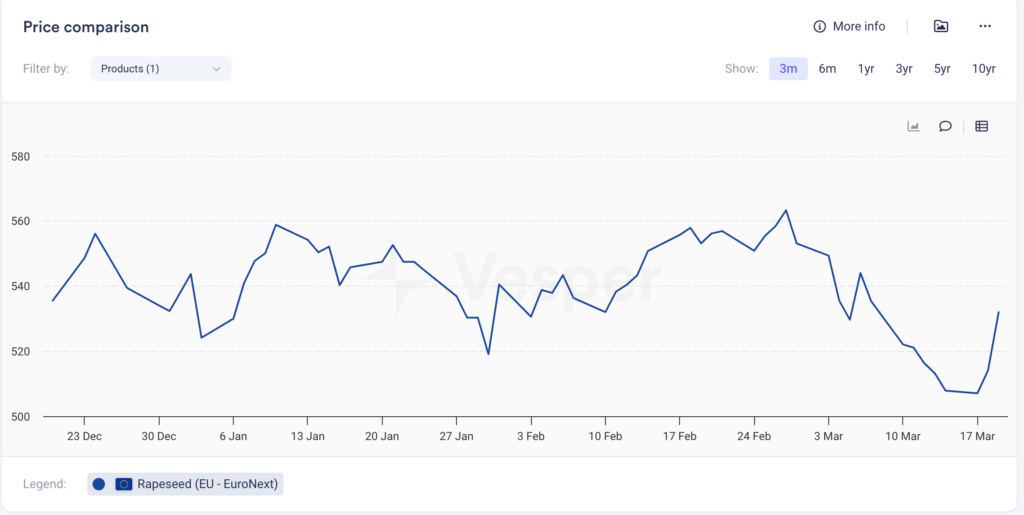
Task: Click the speech bubble comments icon
Action: tap(945, 127)
